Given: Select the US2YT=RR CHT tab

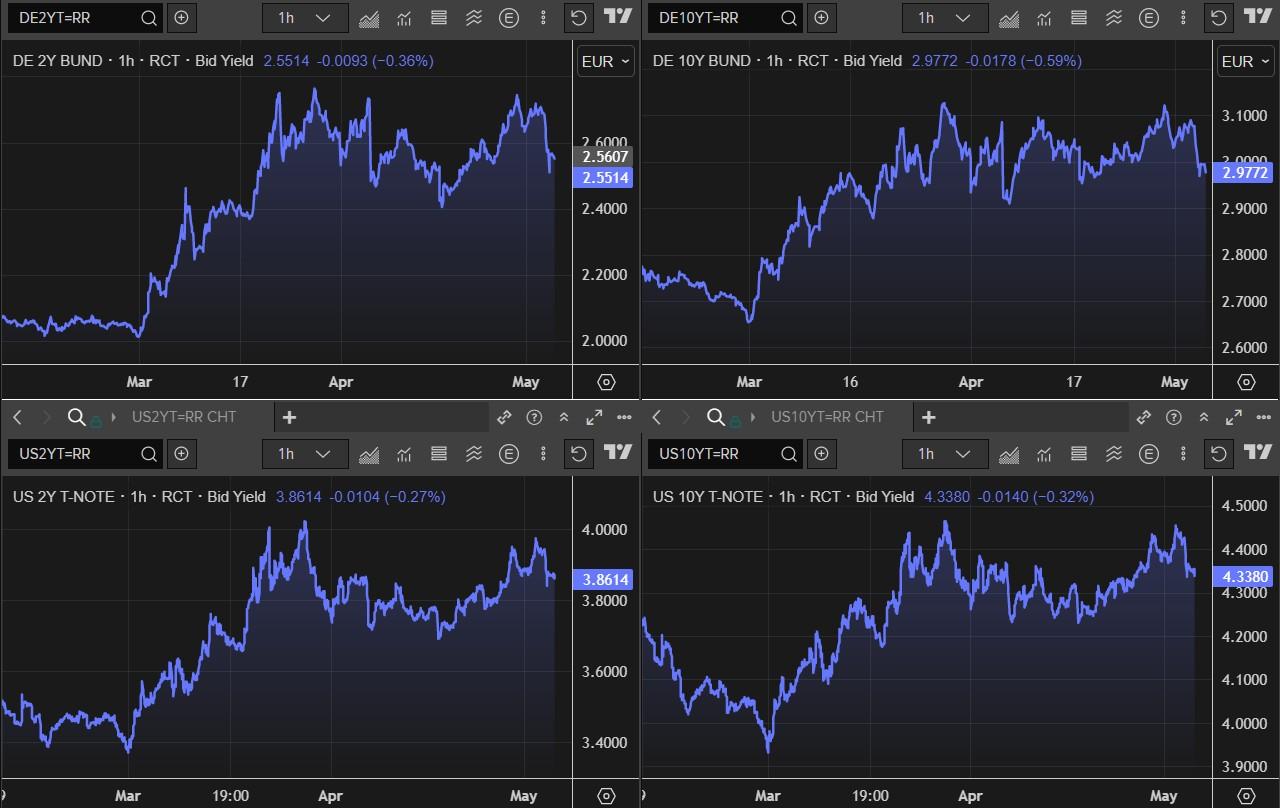Looking at the screenshot, I should pyautogui.click(x=184, y=417).
